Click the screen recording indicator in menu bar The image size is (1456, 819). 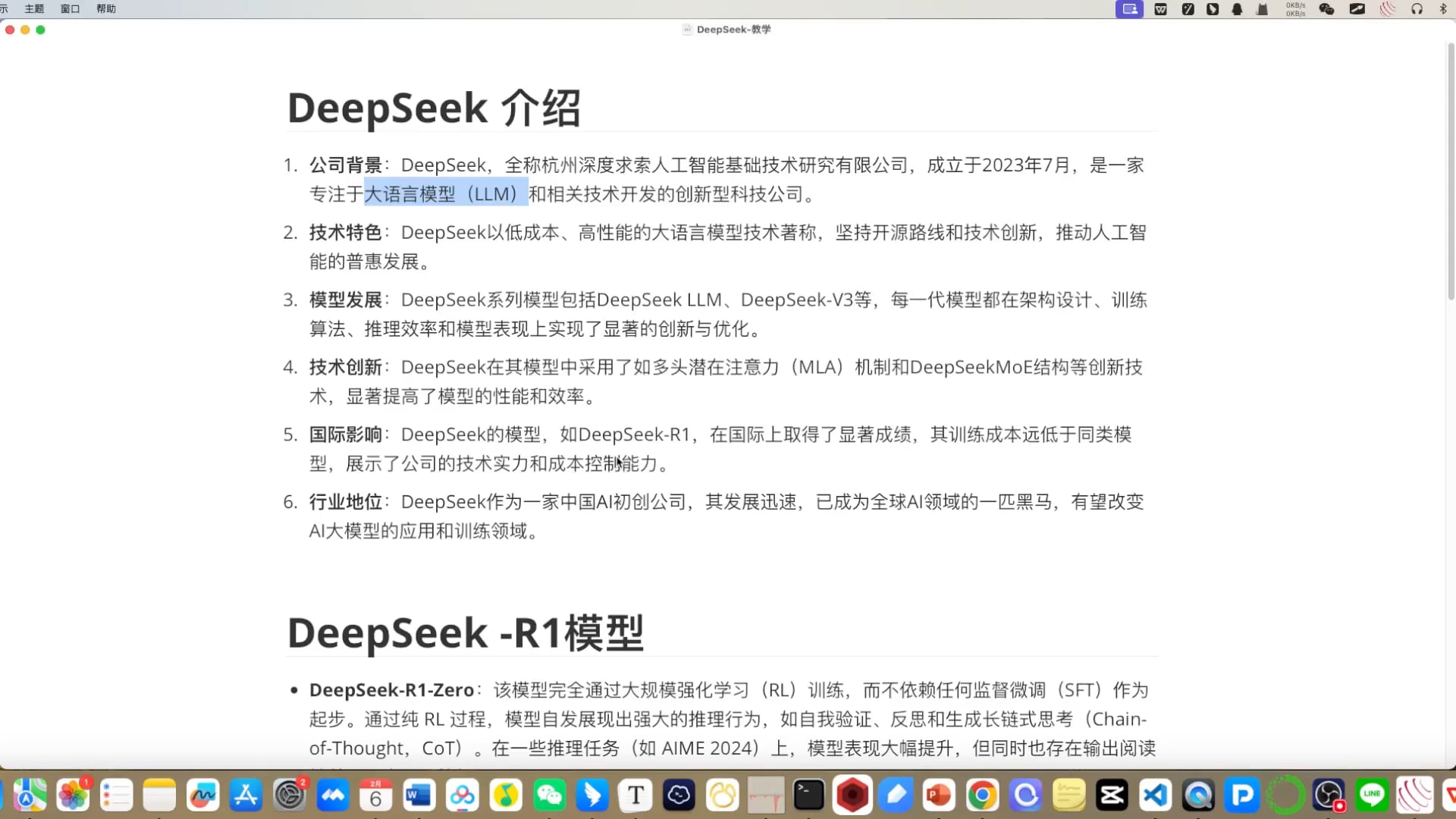(1128, 8)
